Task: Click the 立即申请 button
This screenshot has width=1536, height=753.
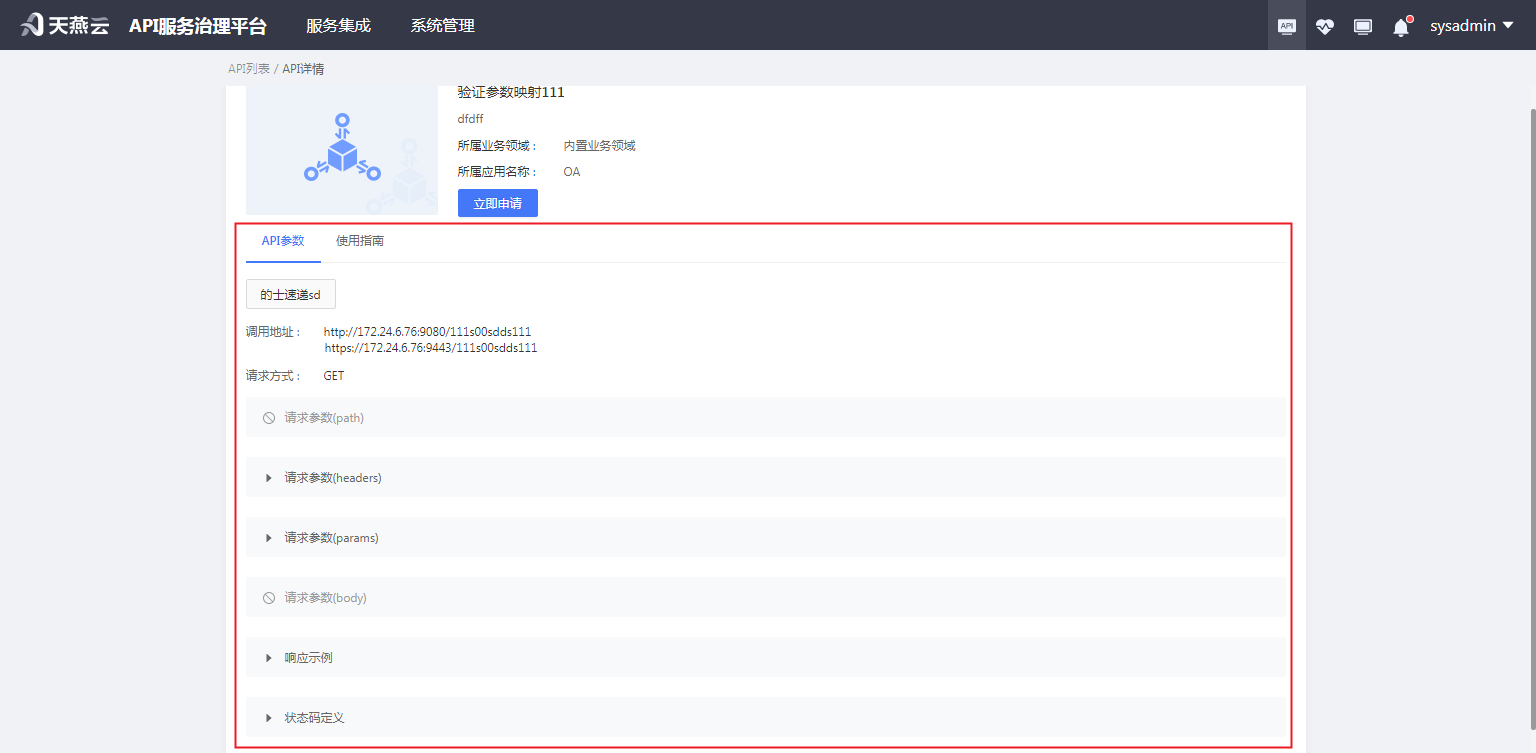Action: (498, 203)
